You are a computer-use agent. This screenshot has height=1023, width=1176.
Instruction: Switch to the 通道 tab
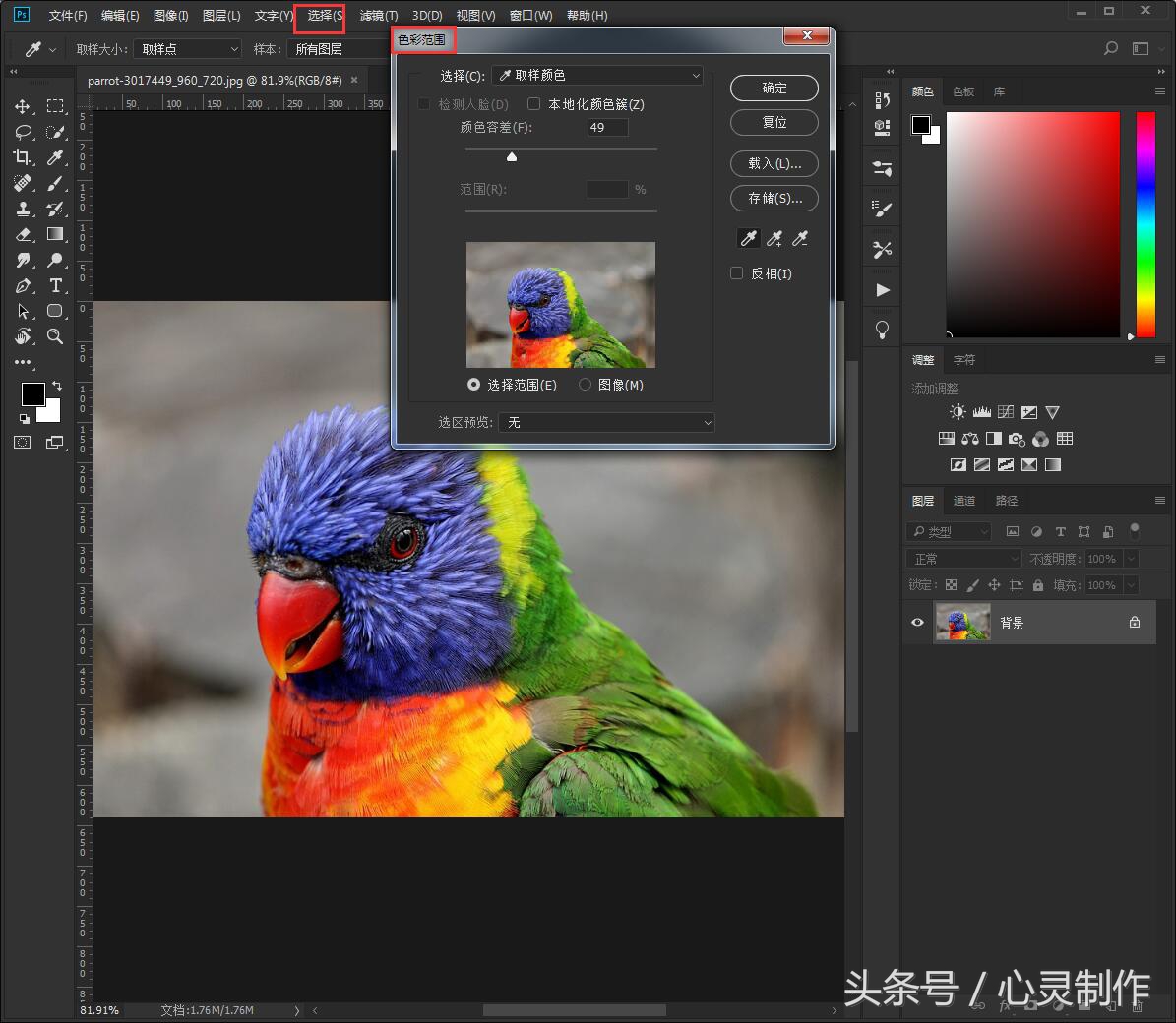tap(963, 501)
